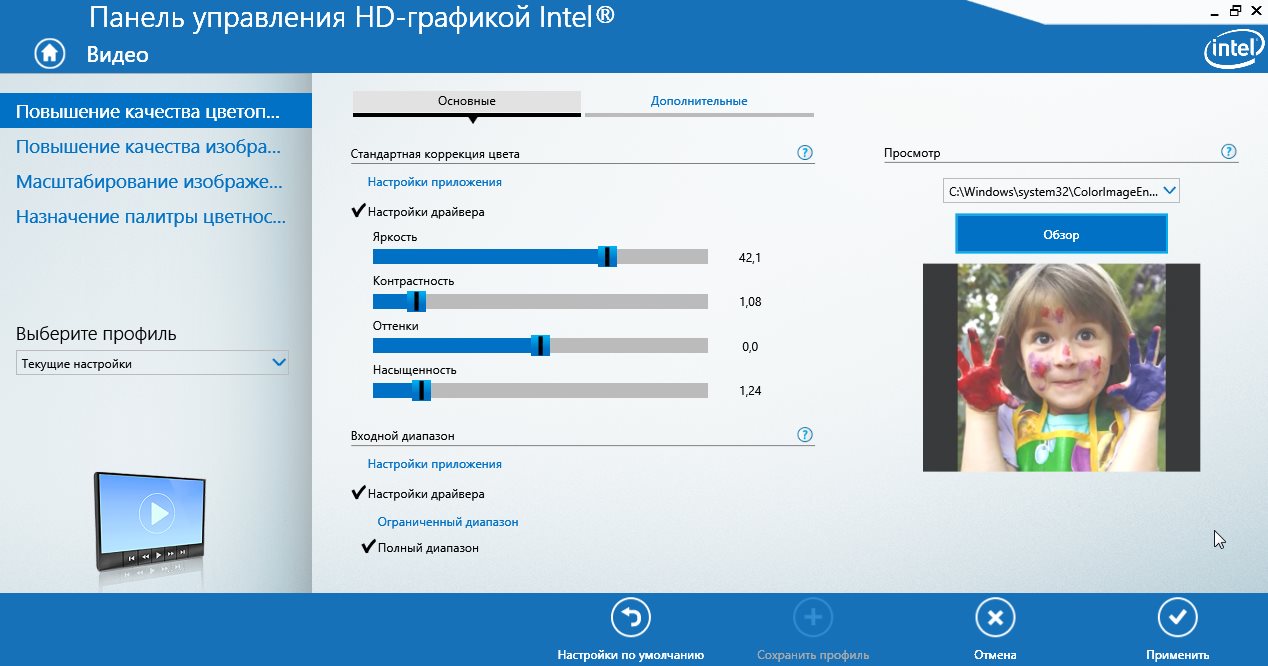
Task: Go to the Home screen icon
Action: tap(50, 54)
